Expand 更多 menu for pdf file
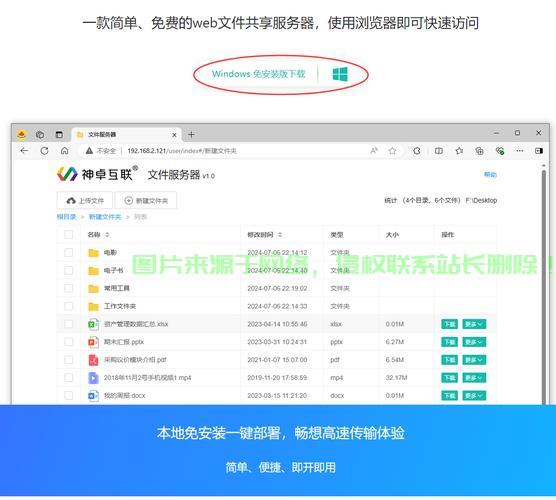The height and width of the screenshot is (500, 556). [474, 360]
